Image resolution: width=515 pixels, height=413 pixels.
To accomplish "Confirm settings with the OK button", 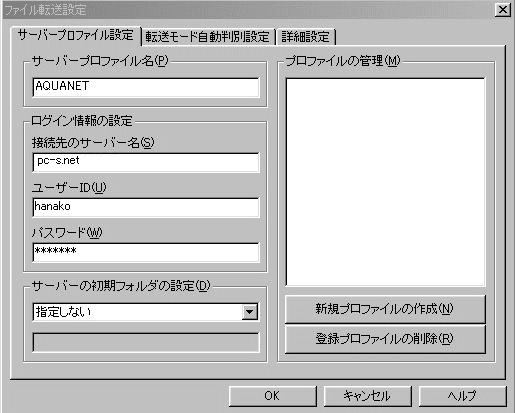I will (272, 396).
